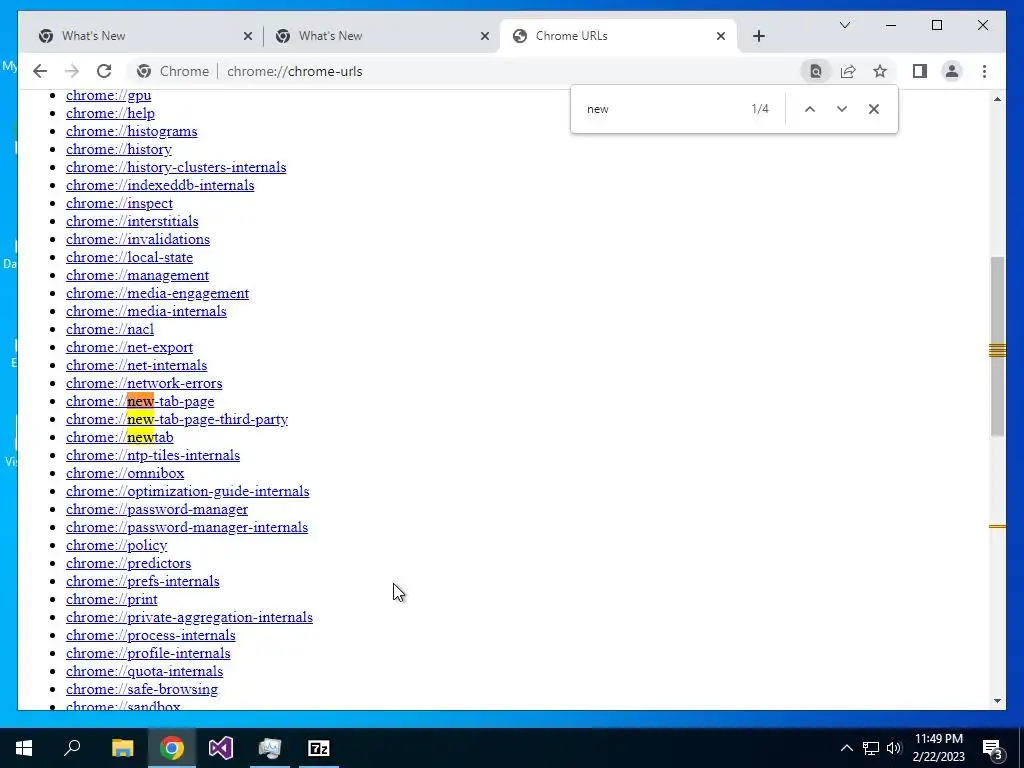Open chrome://net-export link
Screen dimensions: 1024x768
[129, 347]
